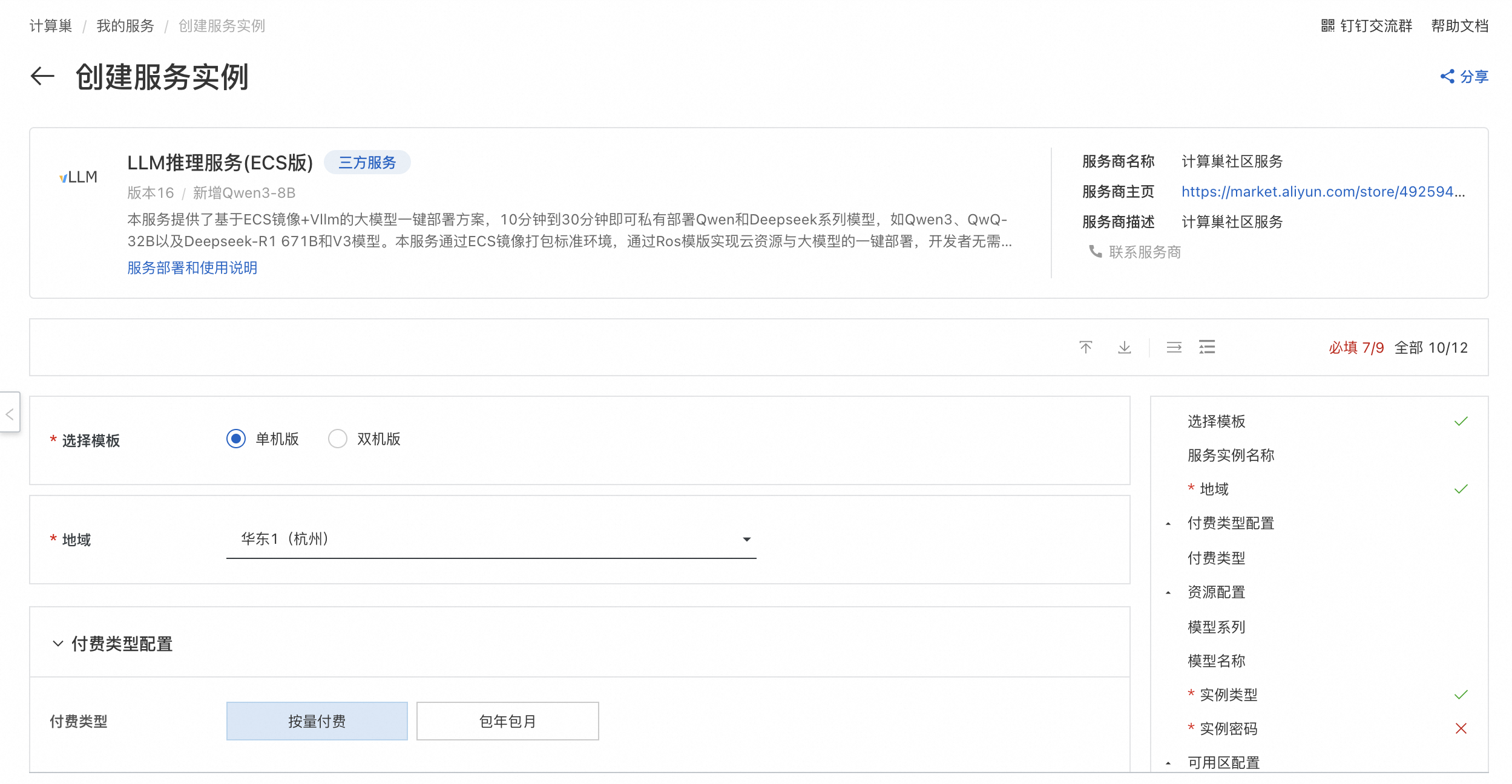
Task: Click the 联系服务商 phone icon
Action: [x=1095, y=251]
